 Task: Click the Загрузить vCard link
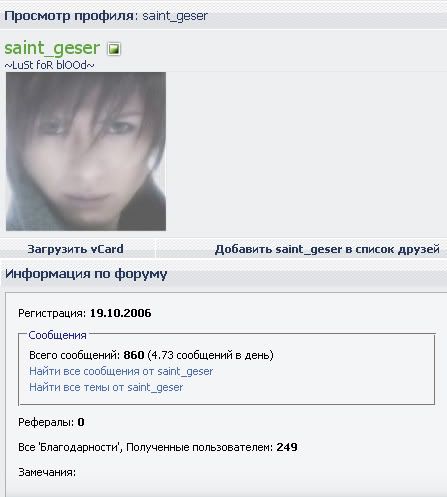pos(75,249)
